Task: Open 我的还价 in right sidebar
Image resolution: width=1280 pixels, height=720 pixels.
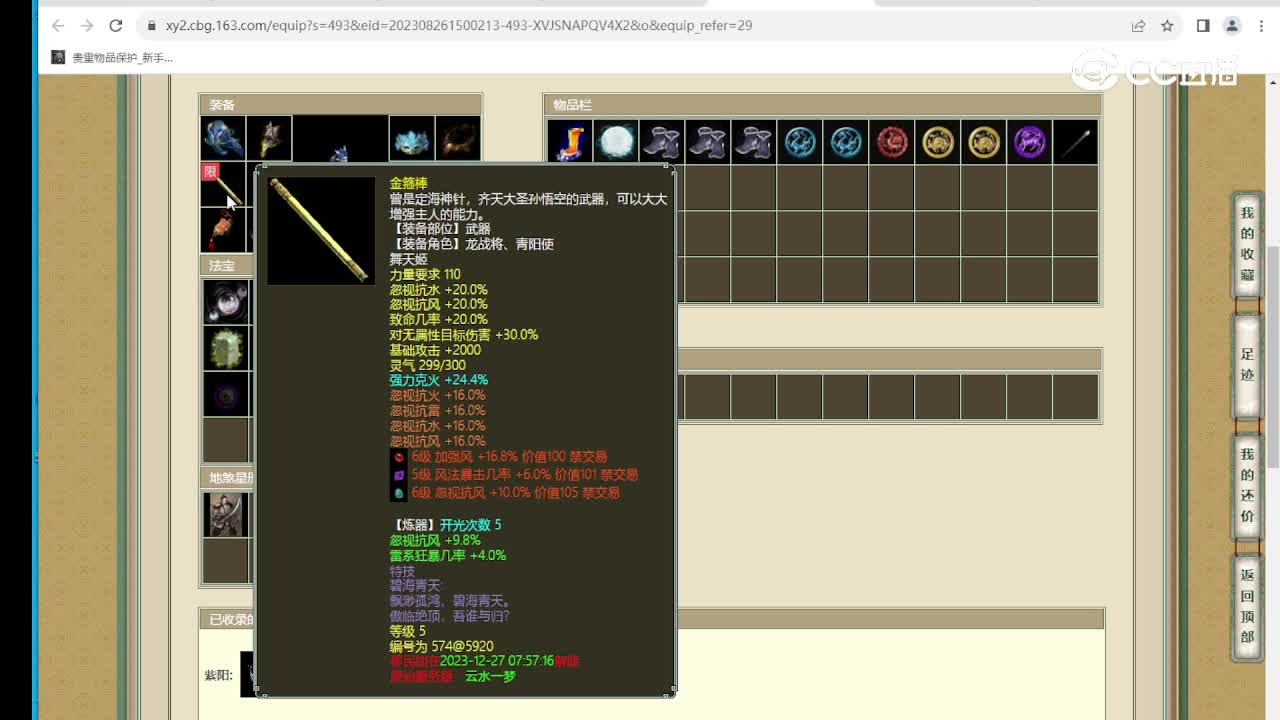Action: tap(1247, 485)
